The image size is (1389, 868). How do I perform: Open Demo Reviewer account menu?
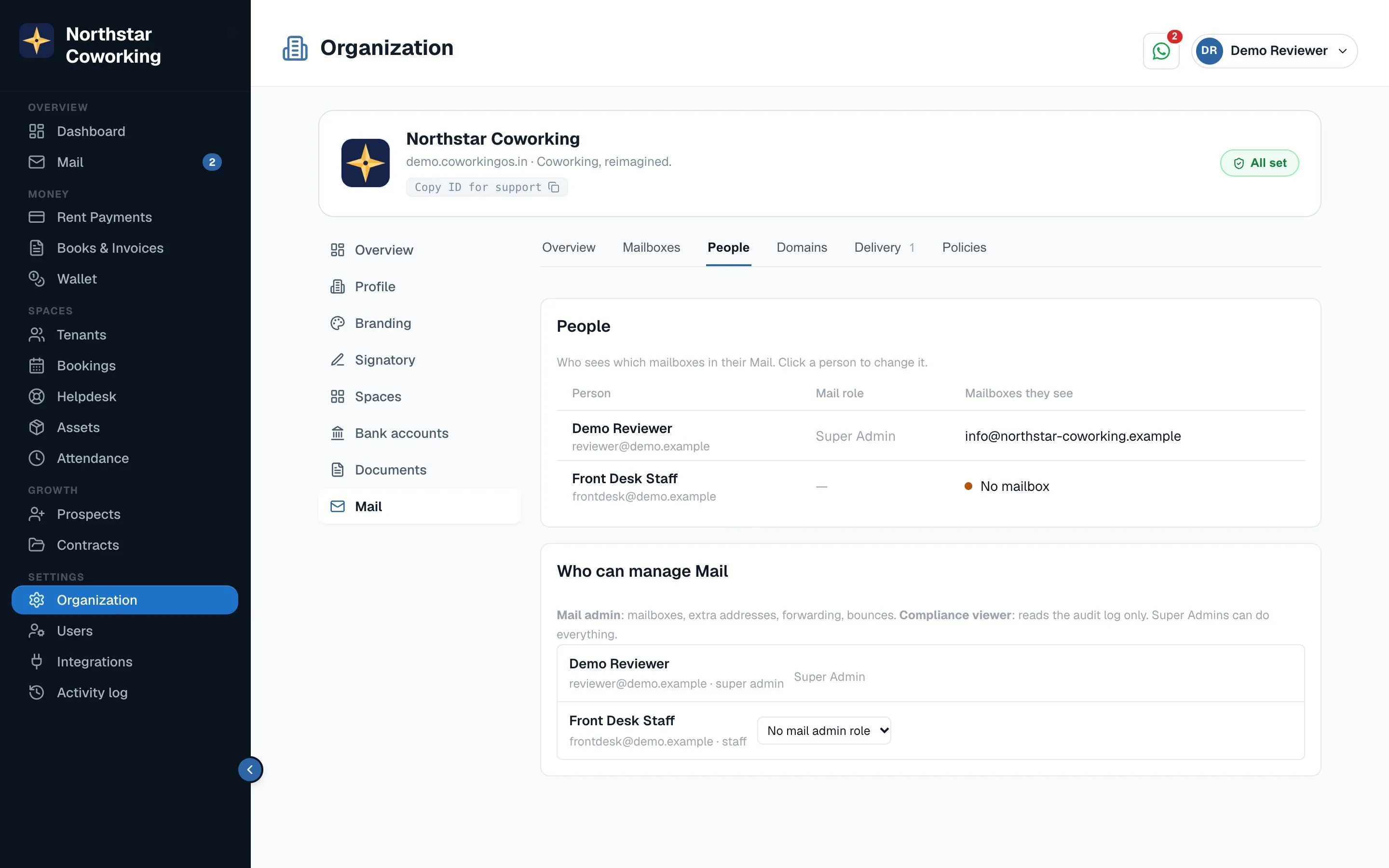tap(1274, 51)
